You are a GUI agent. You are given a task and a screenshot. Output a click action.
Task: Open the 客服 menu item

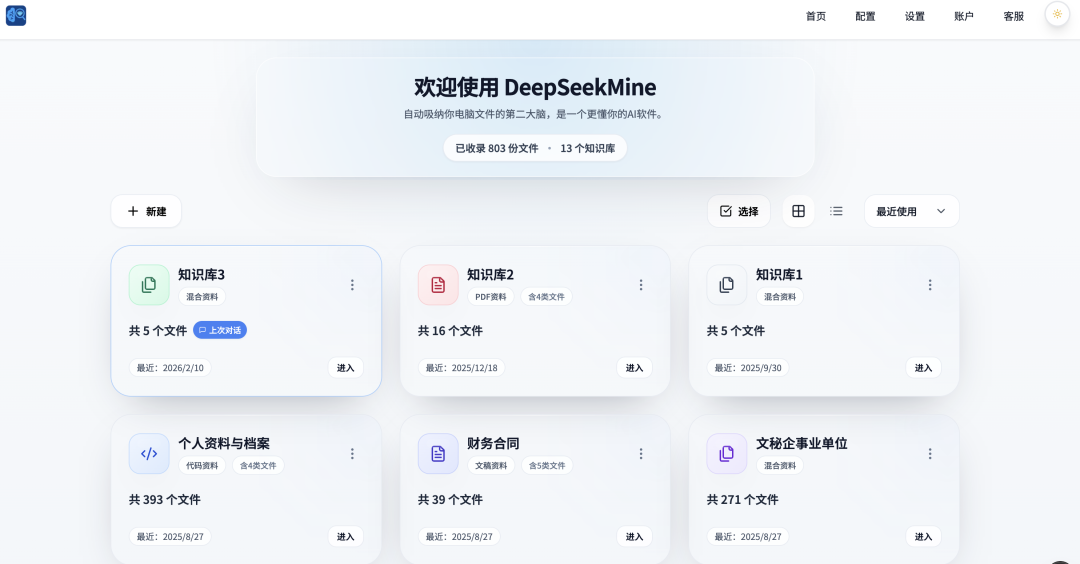pyautogui.click(x=1013, y=17)
